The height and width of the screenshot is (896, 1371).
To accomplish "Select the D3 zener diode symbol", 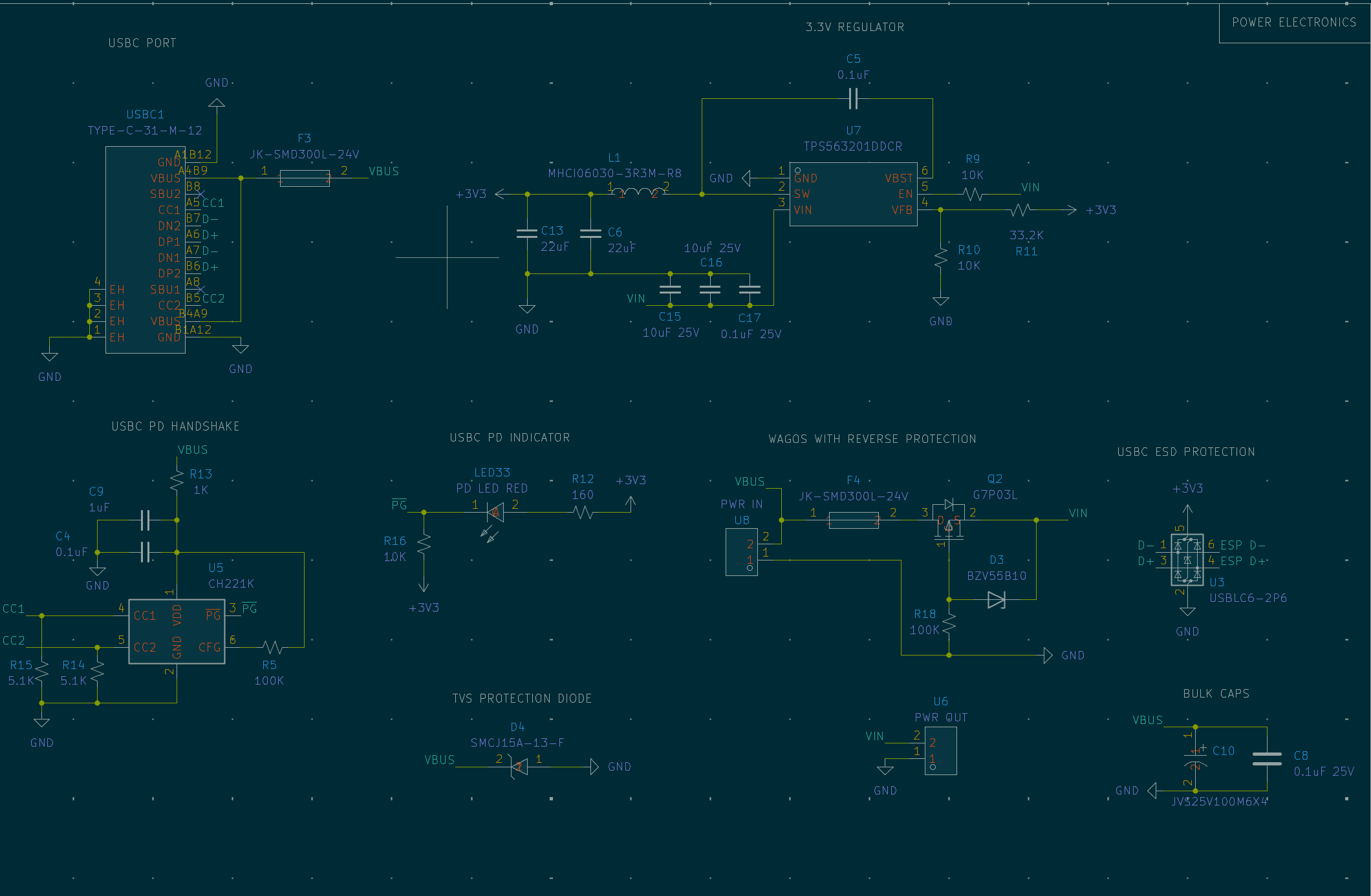I will tap(997, 600).
